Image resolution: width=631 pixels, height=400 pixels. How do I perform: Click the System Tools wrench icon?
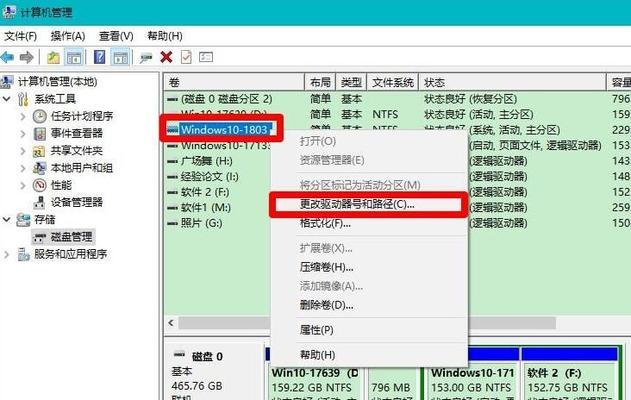[x=23, y=99]
